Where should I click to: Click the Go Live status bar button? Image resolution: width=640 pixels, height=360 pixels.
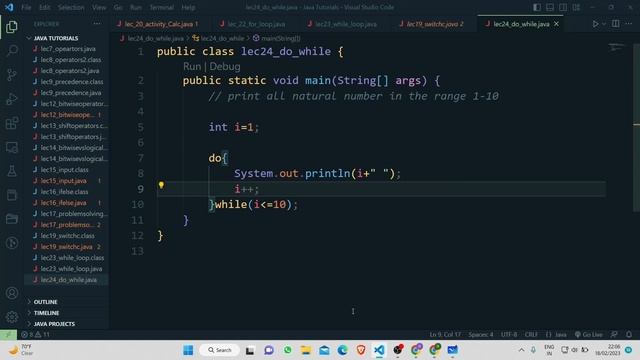tap(589, 334)
